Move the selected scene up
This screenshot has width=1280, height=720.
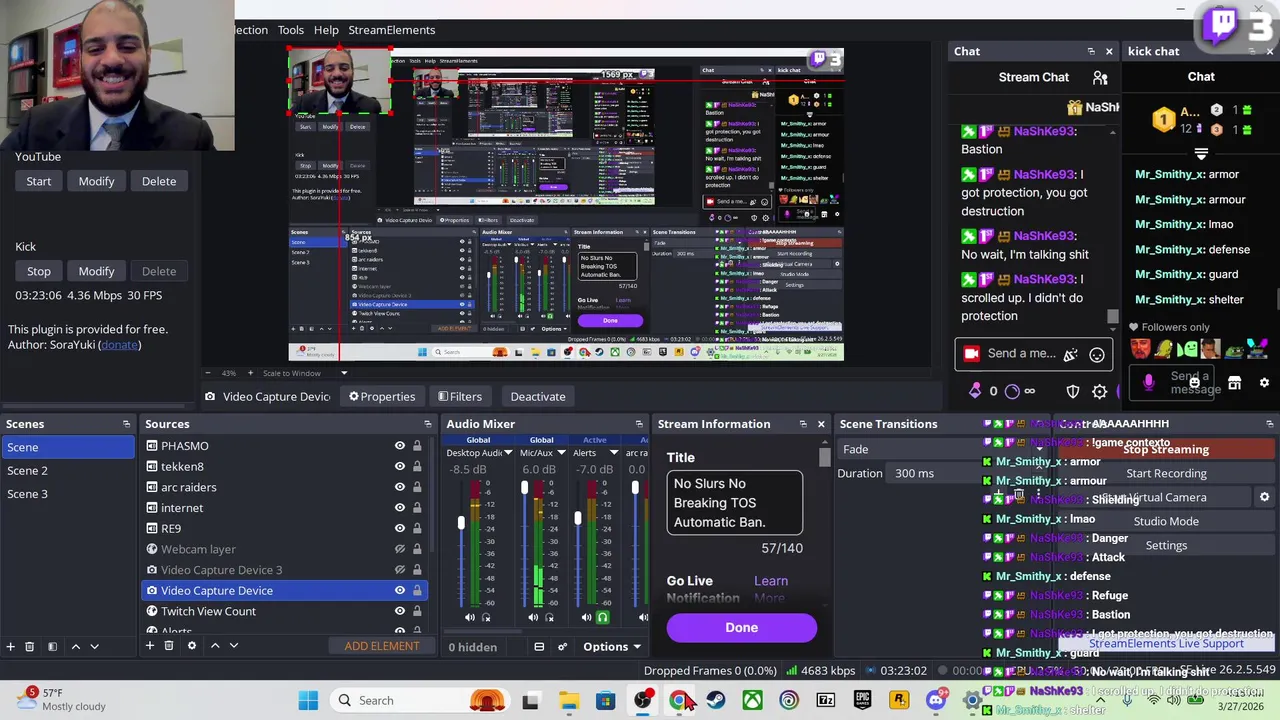tap(75, 646)
